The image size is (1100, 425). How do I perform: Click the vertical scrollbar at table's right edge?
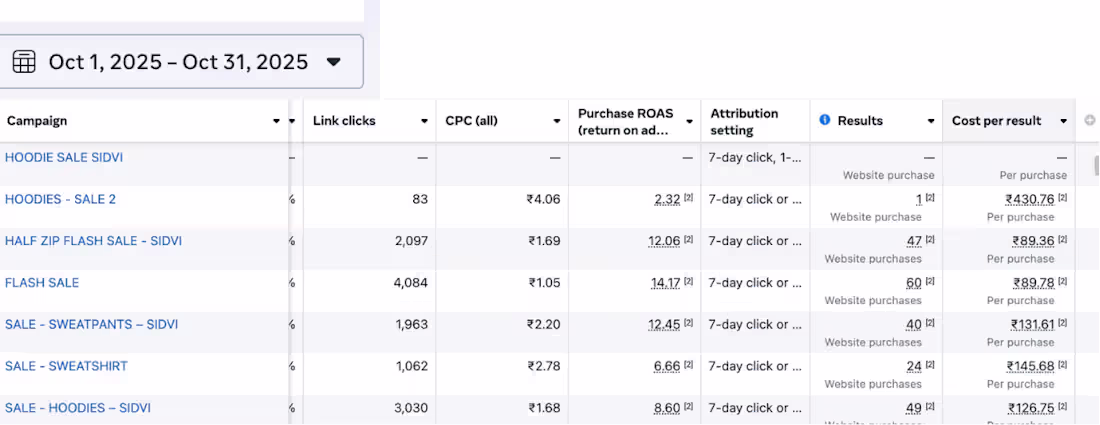[x=1096, y=165]
